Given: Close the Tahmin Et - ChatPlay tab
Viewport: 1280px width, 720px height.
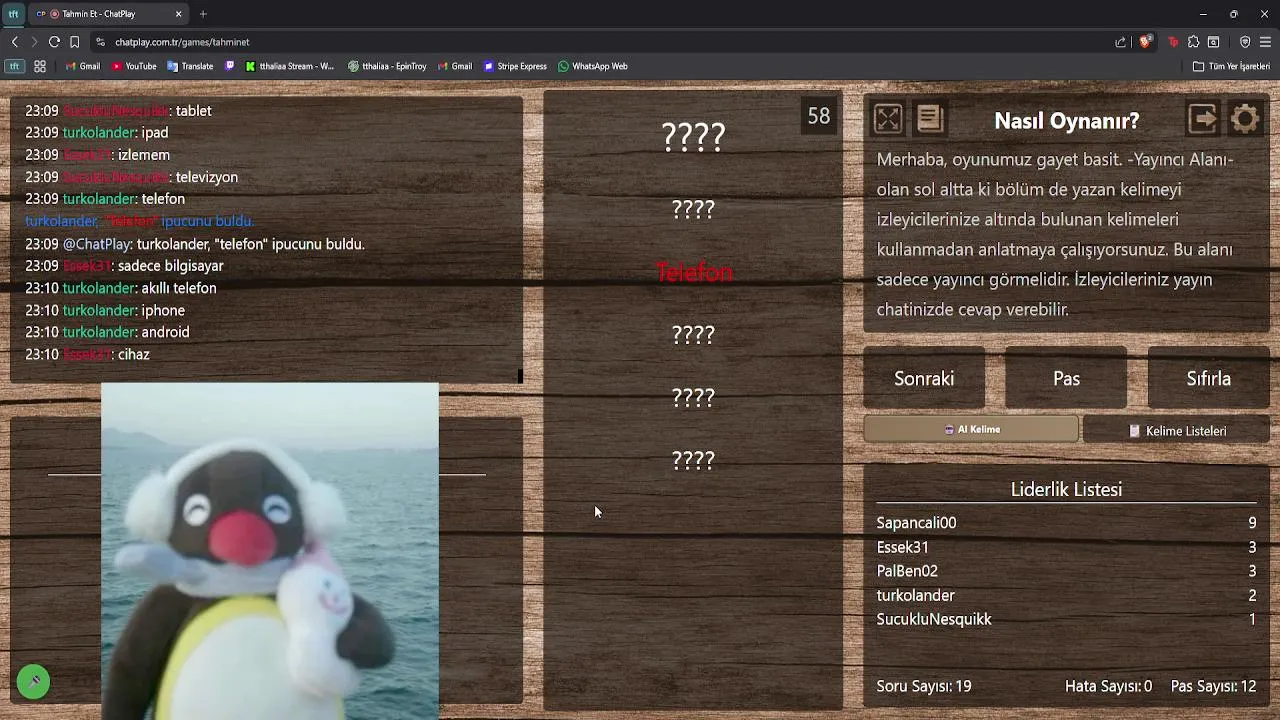Looking at the screenshot, I should tap(178, 14).
